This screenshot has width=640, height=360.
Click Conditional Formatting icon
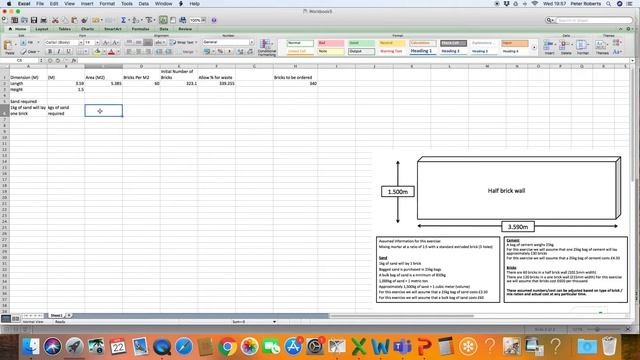pos(267,47)
